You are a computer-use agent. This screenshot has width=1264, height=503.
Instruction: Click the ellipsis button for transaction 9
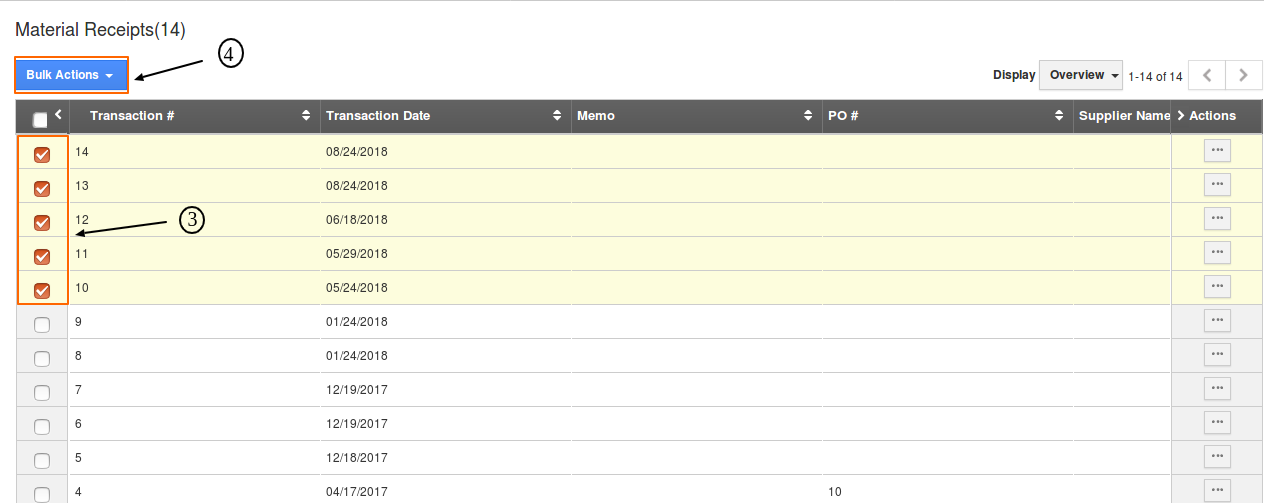1217,321
